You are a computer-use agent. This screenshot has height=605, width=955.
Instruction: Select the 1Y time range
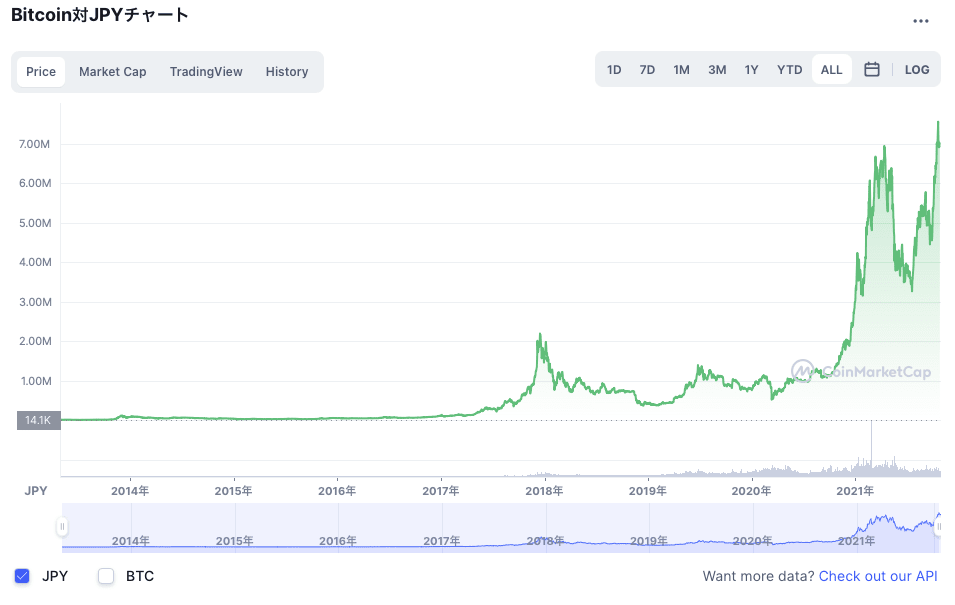point(752,69)
